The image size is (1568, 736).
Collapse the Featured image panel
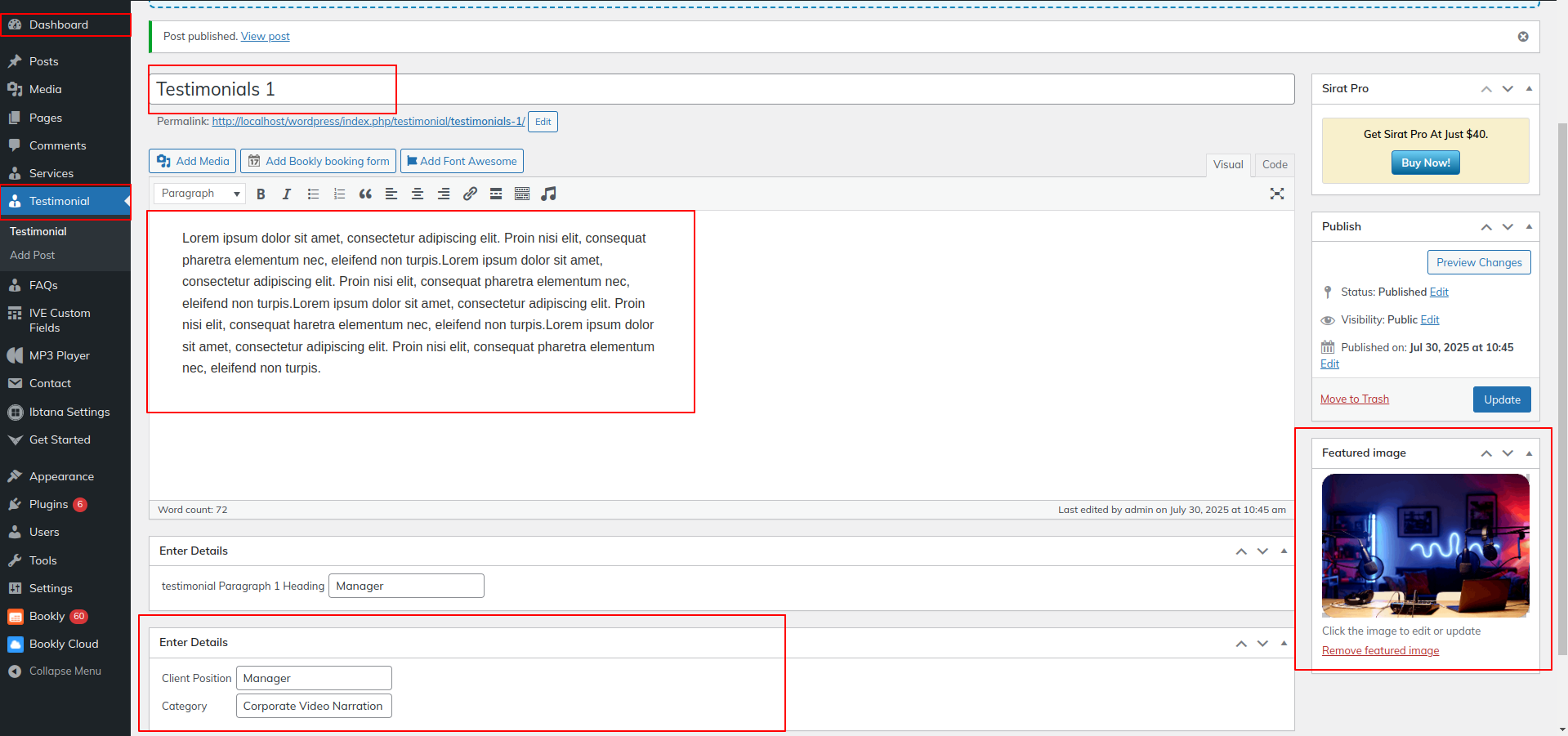click(1529, 453)
